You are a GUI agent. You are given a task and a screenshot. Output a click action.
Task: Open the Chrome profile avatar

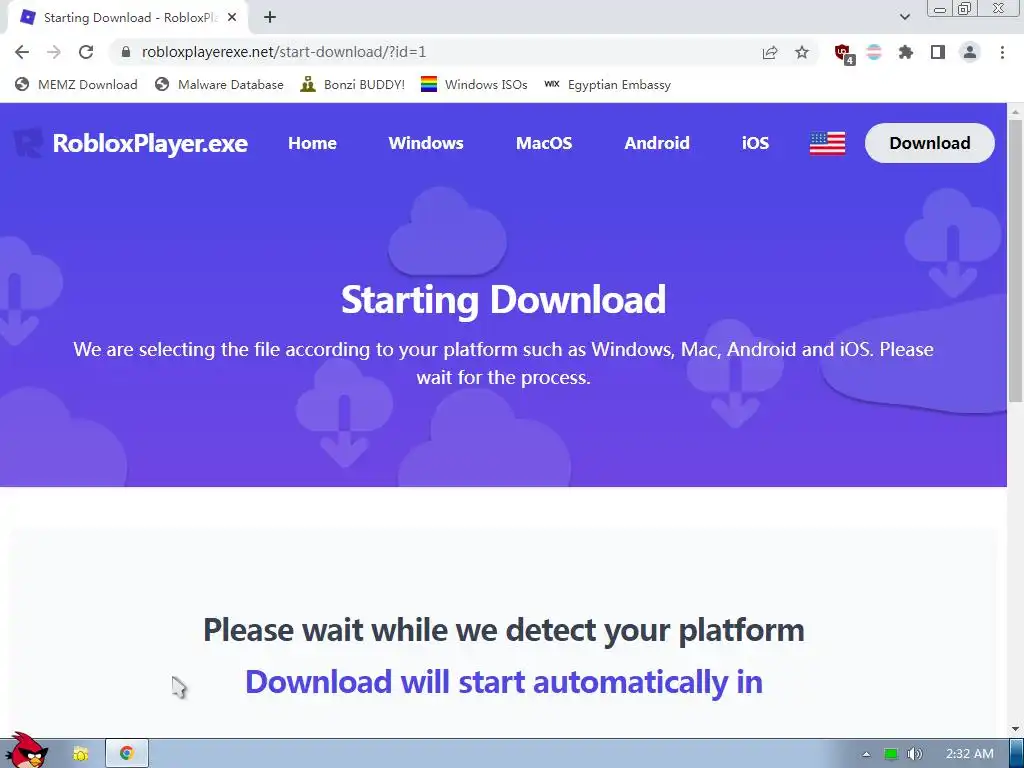tap(970, 52)
